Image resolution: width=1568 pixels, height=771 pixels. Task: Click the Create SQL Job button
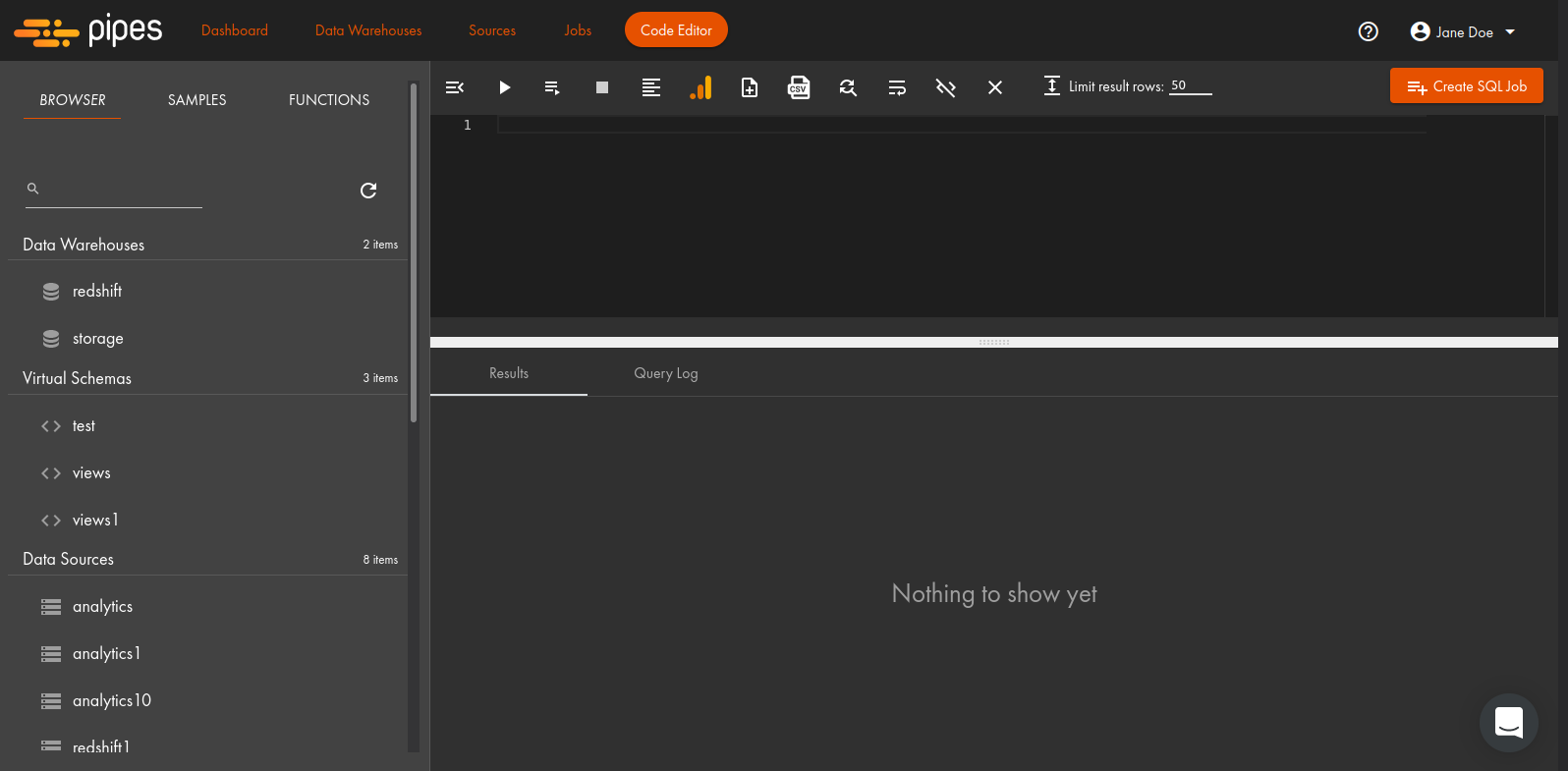[x=1466, y=86]
